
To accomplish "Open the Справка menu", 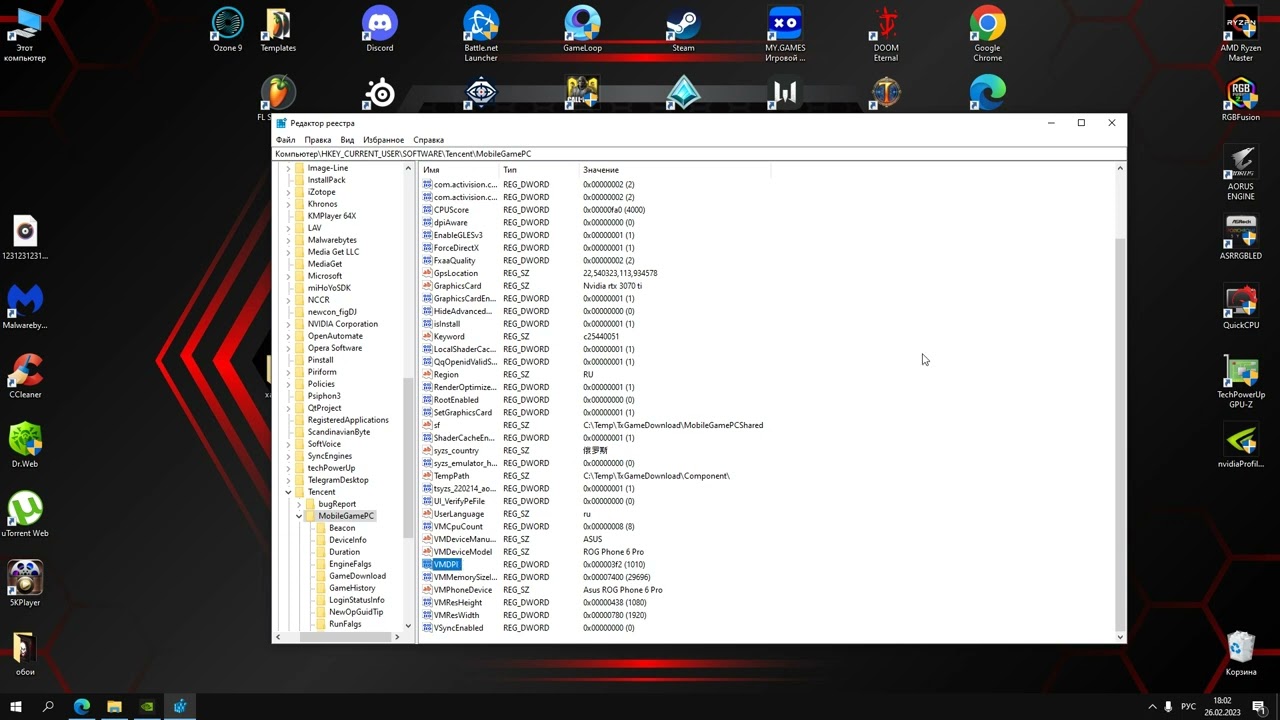I will (x=428, y=140).
